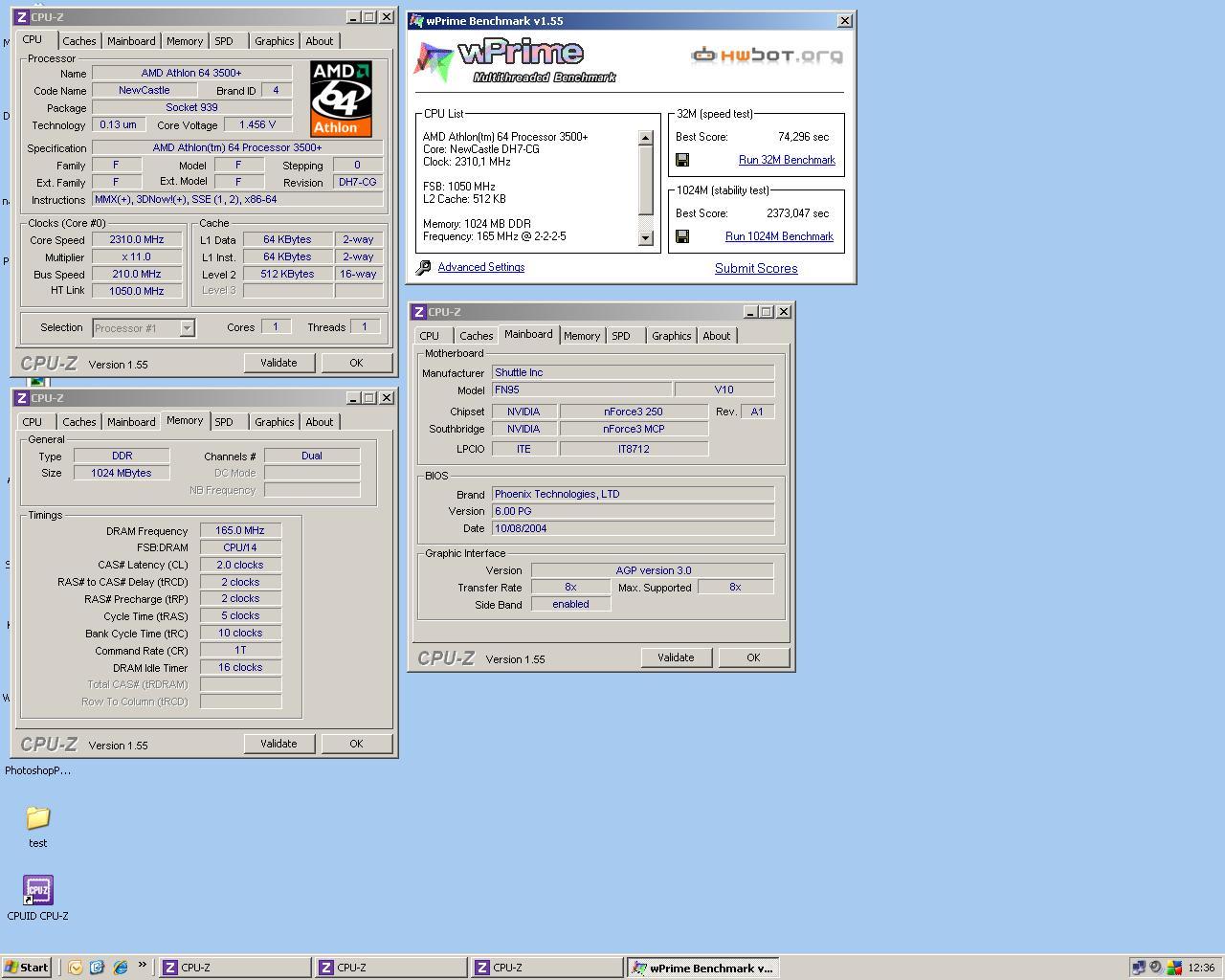Click the first system tray icon
Screen dimensions: 1225x980
tap(1139, 968)
